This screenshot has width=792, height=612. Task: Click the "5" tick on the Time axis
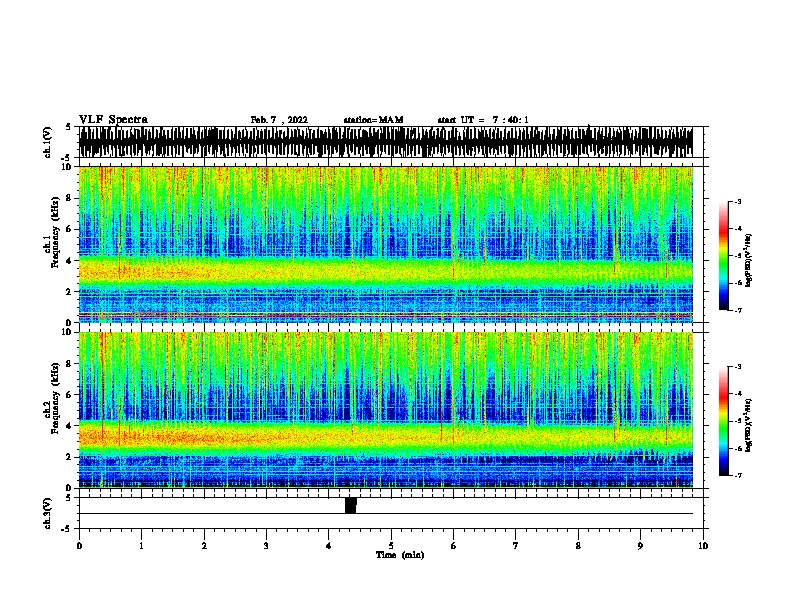(391, 546)
